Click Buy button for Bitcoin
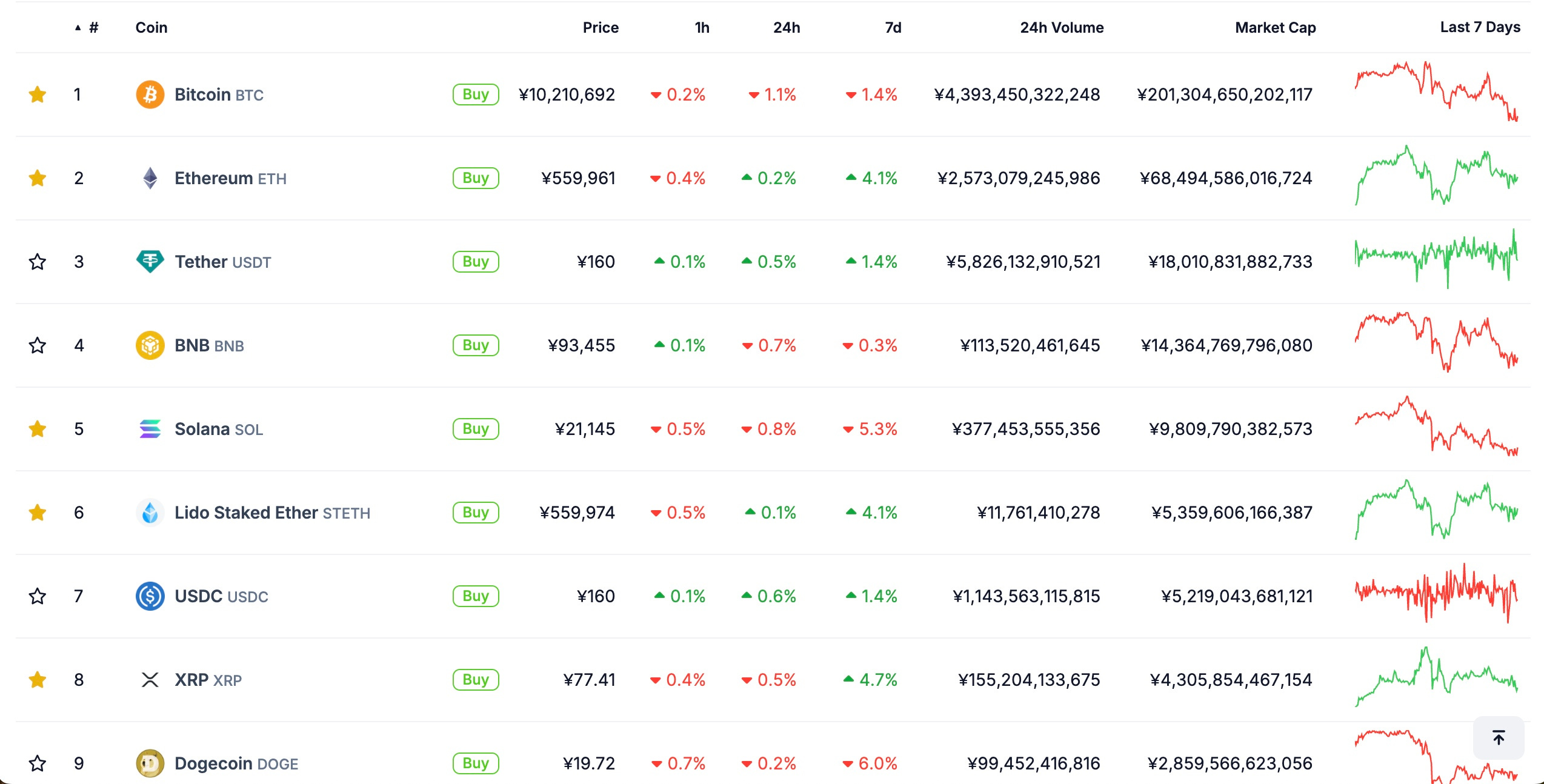This screenshot has width=1544, height=784. click(x=476, y=95)
